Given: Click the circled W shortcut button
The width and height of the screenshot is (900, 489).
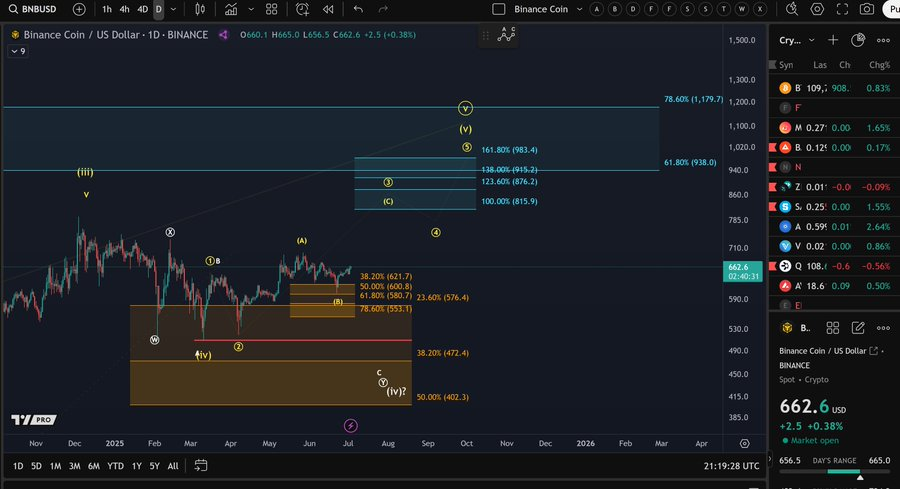Looking at the screenshot, I should click(742, 9).
